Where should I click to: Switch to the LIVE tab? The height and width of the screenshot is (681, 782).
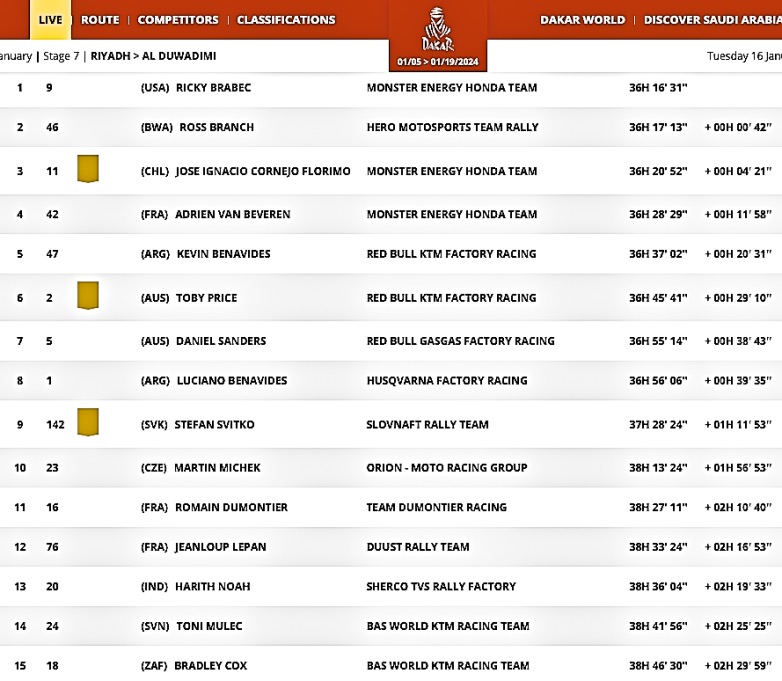pos(50,20)
